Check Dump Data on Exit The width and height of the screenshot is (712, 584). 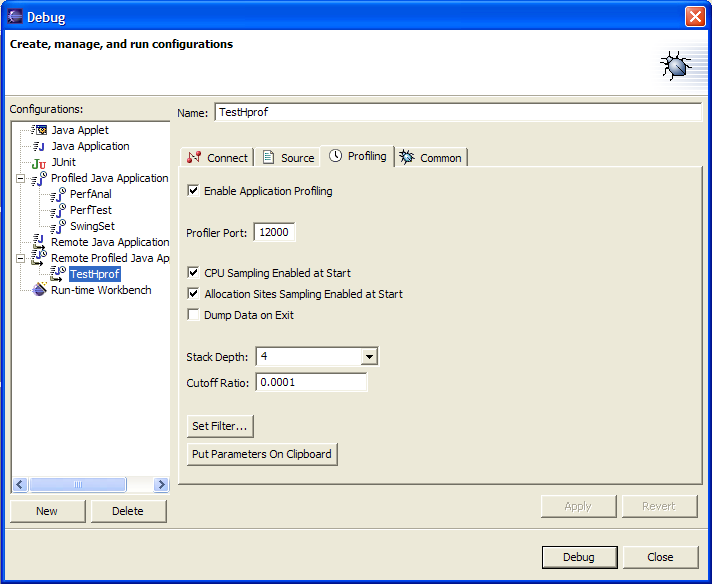coord(193,315)
